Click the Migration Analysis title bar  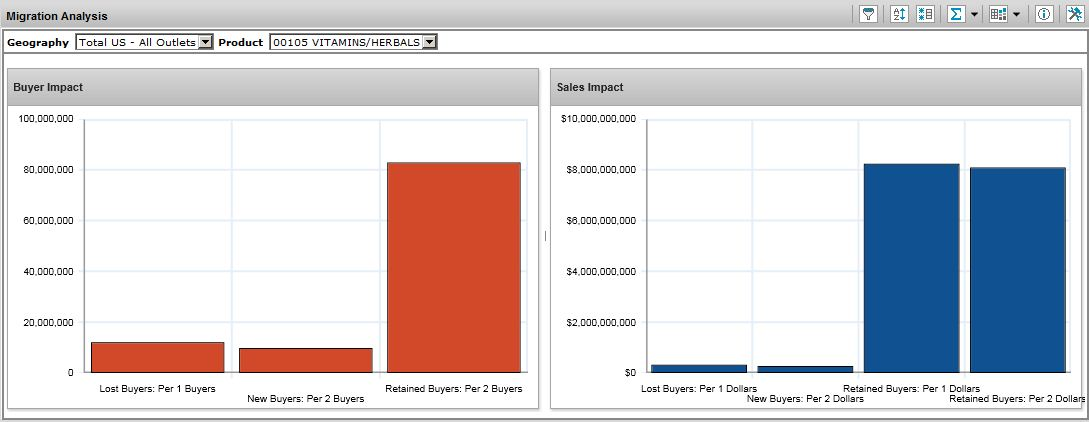click(400, 16)
